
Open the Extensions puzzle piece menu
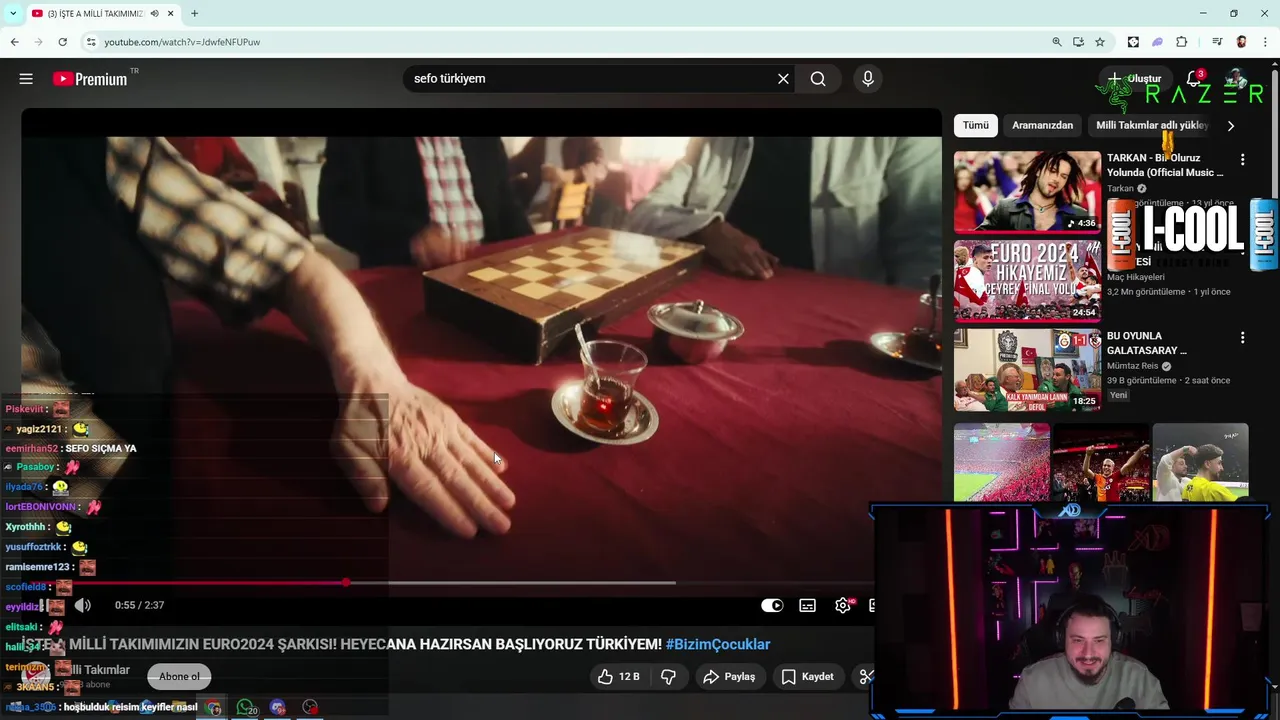click(x=1181, y=42)
